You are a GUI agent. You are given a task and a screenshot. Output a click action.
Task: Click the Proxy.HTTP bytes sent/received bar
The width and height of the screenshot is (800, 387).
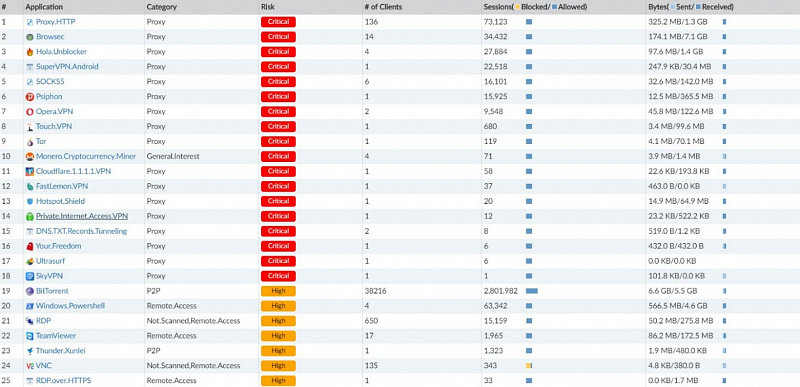coord(724,22)
